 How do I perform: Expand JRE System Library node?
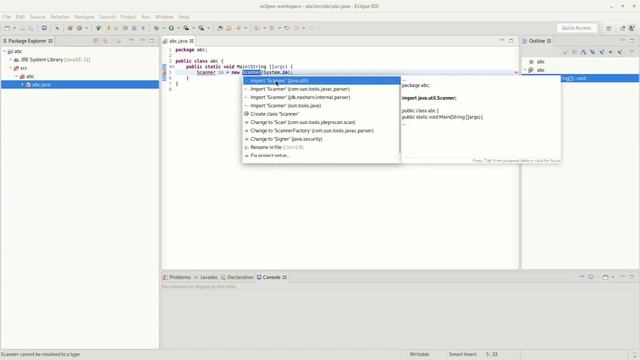[11, 60]
